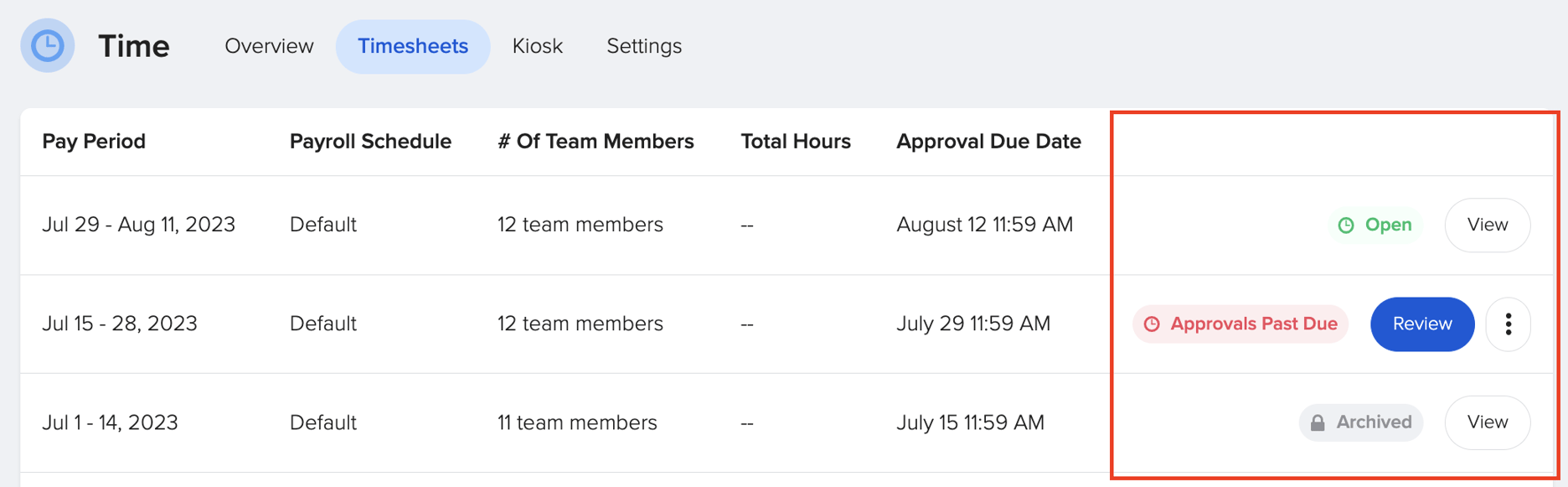
Task: Click the clock icon in the Open badge
Action: 1346,225
